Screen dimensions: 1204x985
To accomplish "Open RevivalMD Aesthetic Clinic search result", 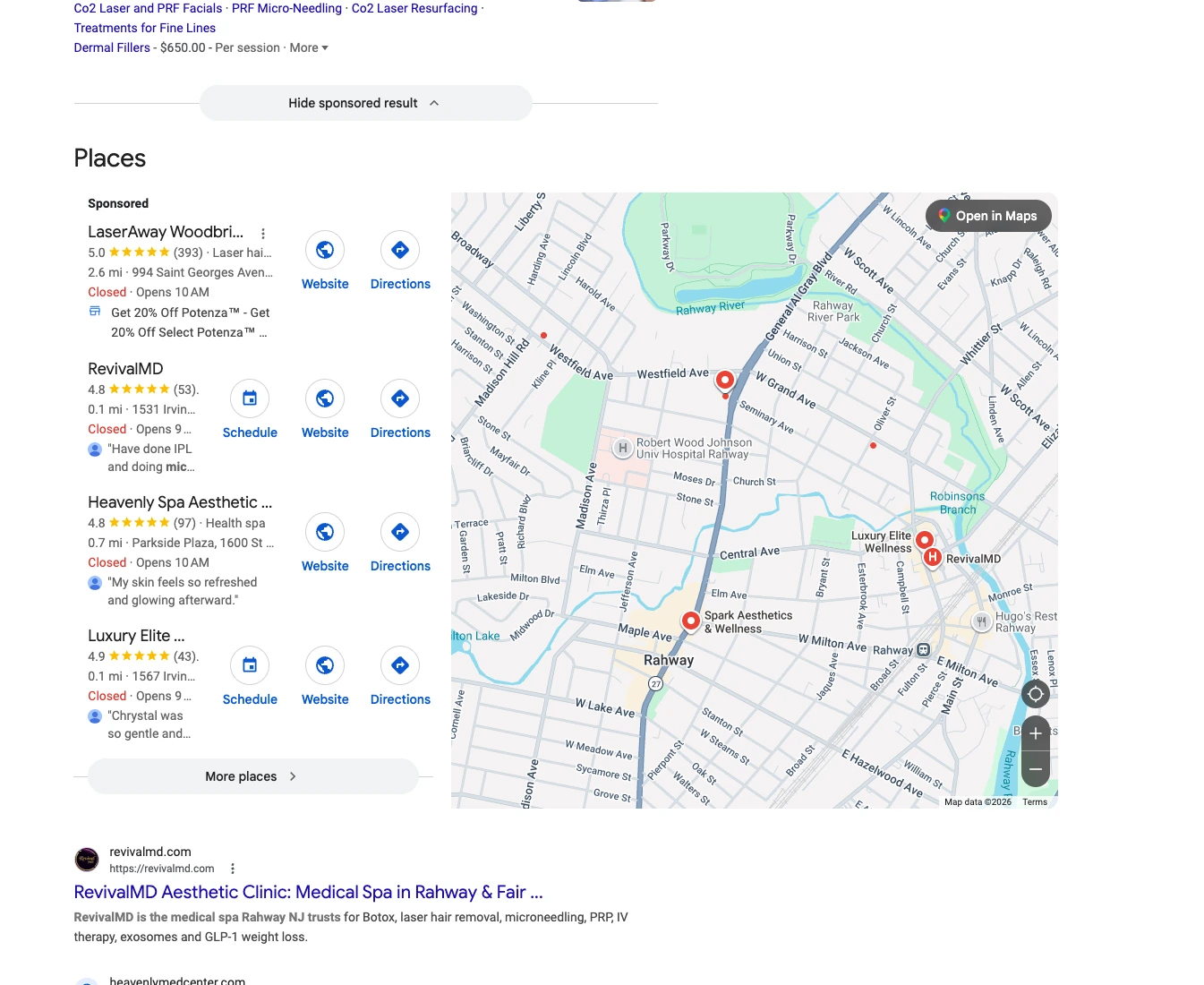I will click(308, 892).
